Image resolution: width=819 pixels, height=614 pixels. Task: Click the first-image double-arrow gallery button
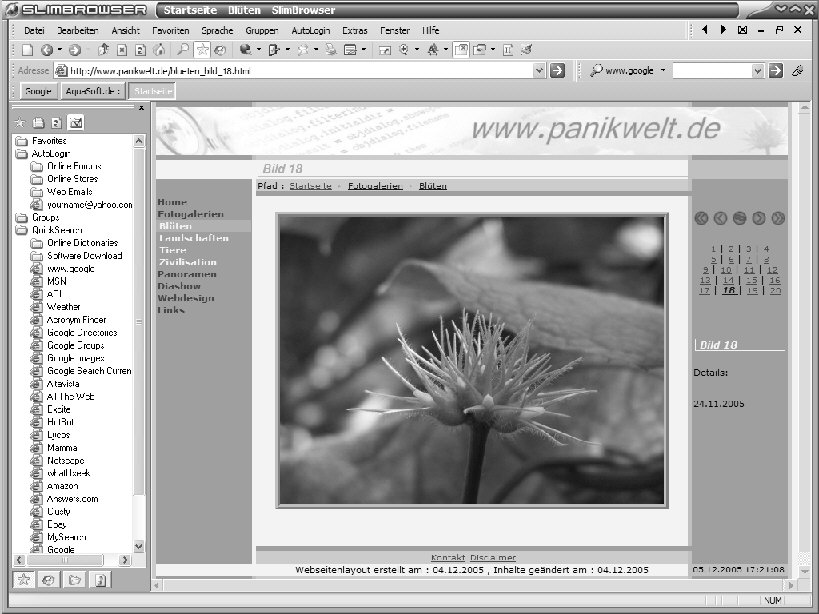tap(701, 218)
